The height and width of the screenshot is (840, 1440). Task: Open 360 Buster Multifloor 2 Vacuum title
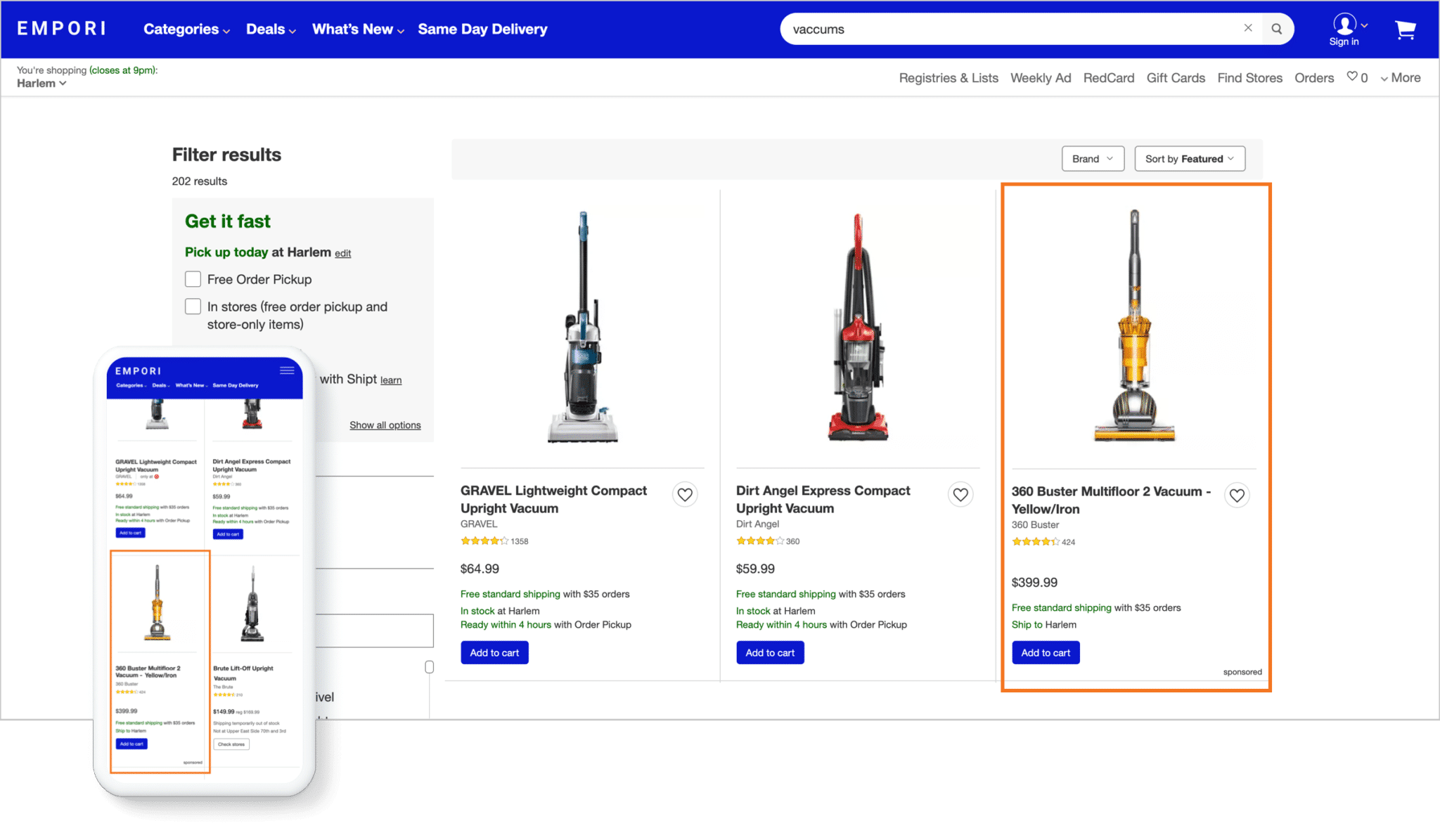pos(1111,500)
